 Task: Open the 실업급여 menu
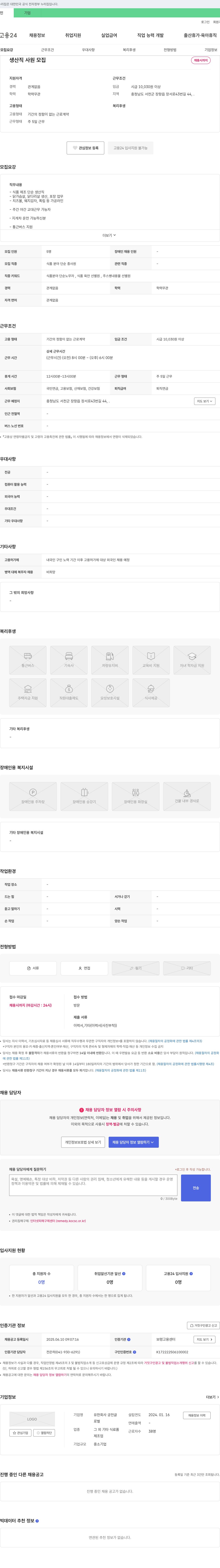109,35
